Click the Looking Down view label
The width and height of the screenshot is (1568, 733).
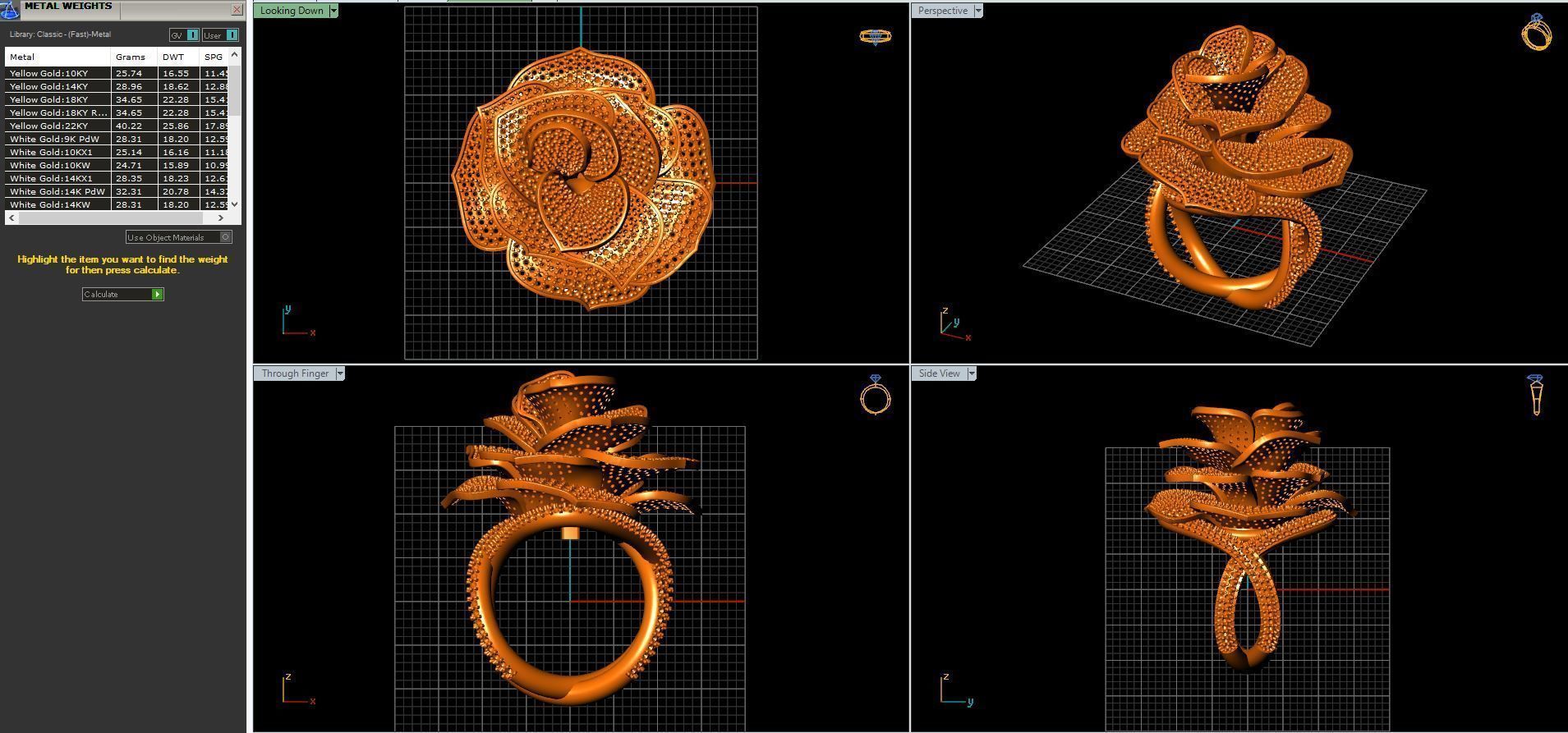[292, 11]
